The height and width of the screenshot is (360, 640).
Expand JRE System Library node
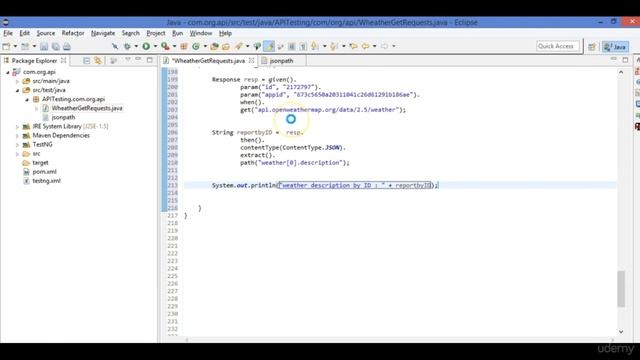pos(18,127)
